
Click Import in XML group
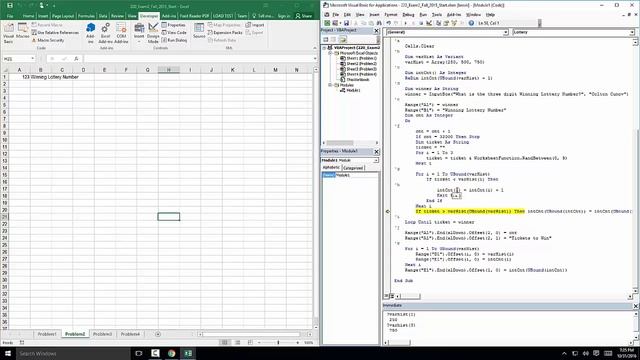point(255,25)
